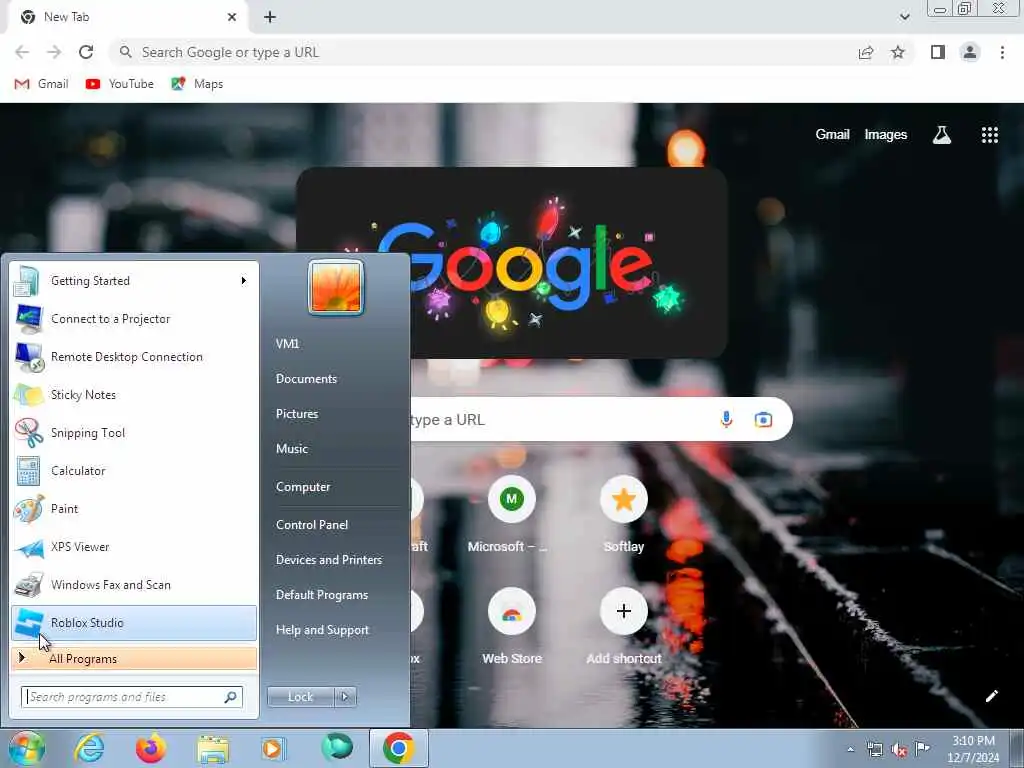
Task: Open Getting Started entry
Action: [x=134, y=281]
